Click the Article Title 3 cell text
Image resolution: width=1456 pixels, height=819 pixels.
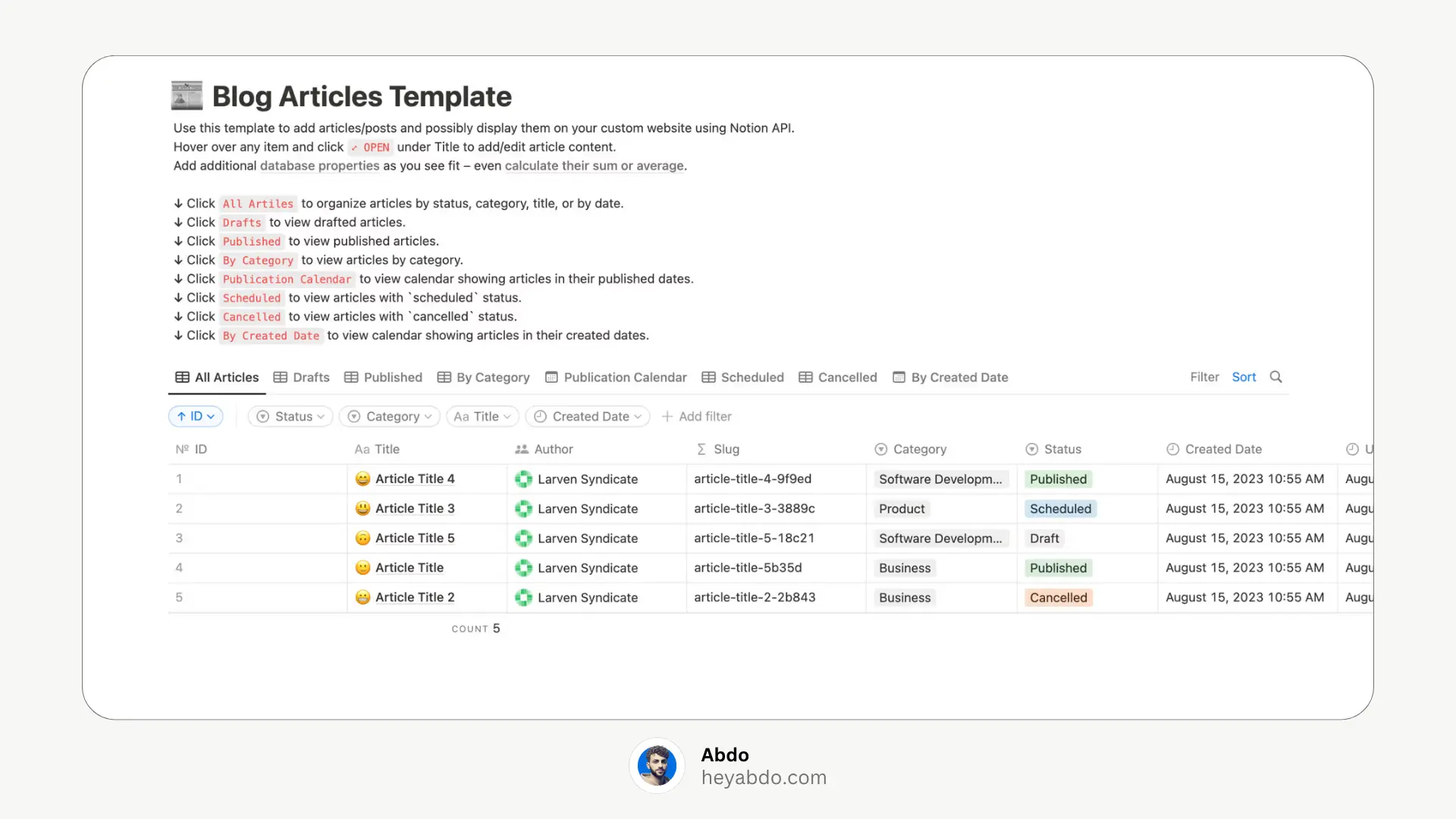[415, 508]
